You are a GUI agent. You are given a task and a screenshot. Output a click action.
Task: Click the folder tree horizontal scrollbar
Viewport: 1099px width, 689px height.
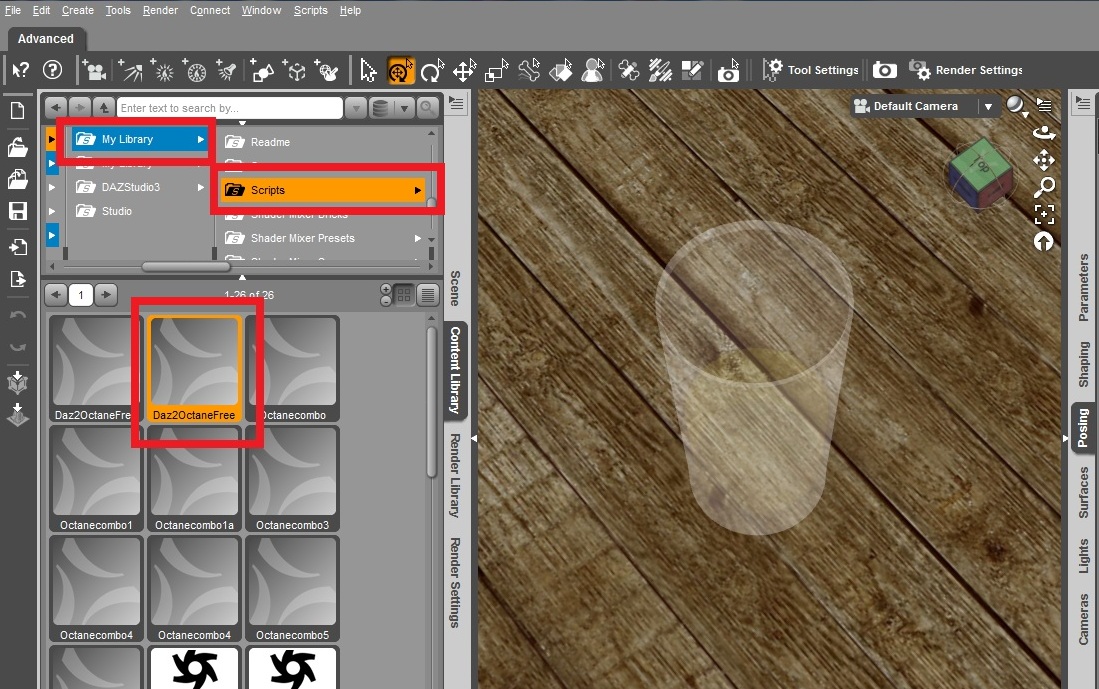tap(186, 266)
